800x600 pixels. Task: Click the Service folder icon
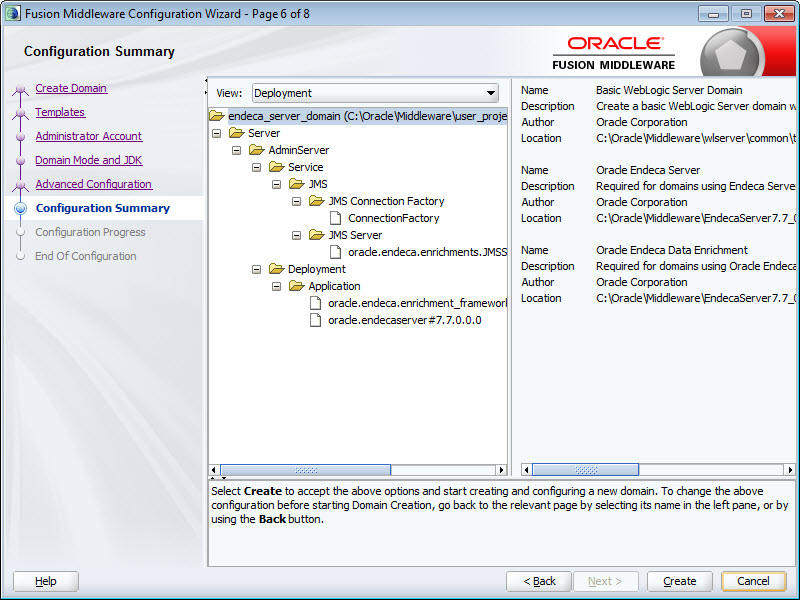(x=277, y=167)
